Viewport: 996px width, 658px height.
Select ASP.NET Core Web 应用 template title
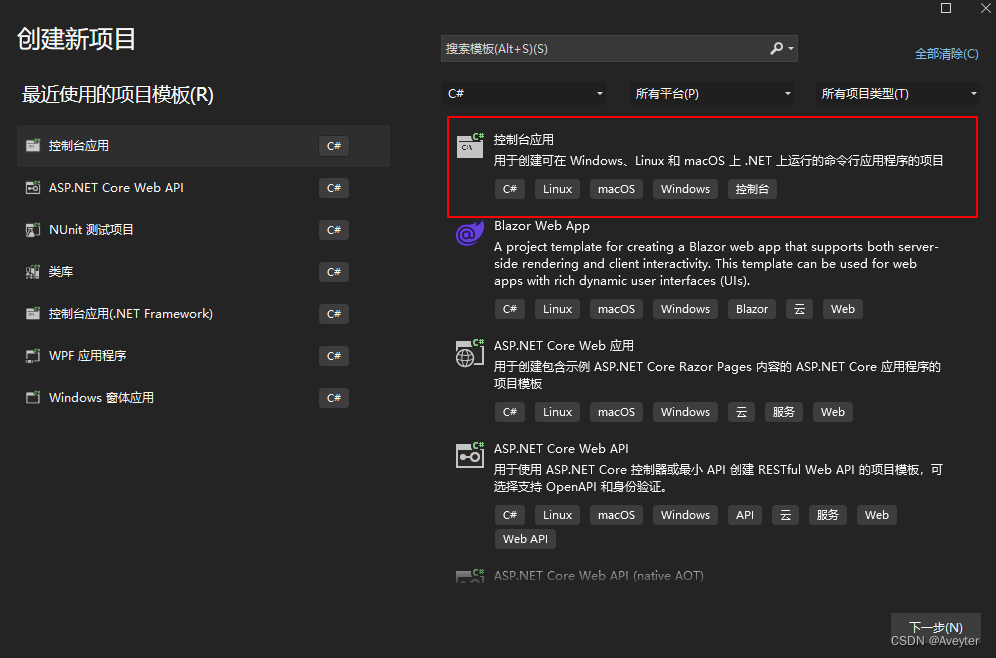(563, 346)
